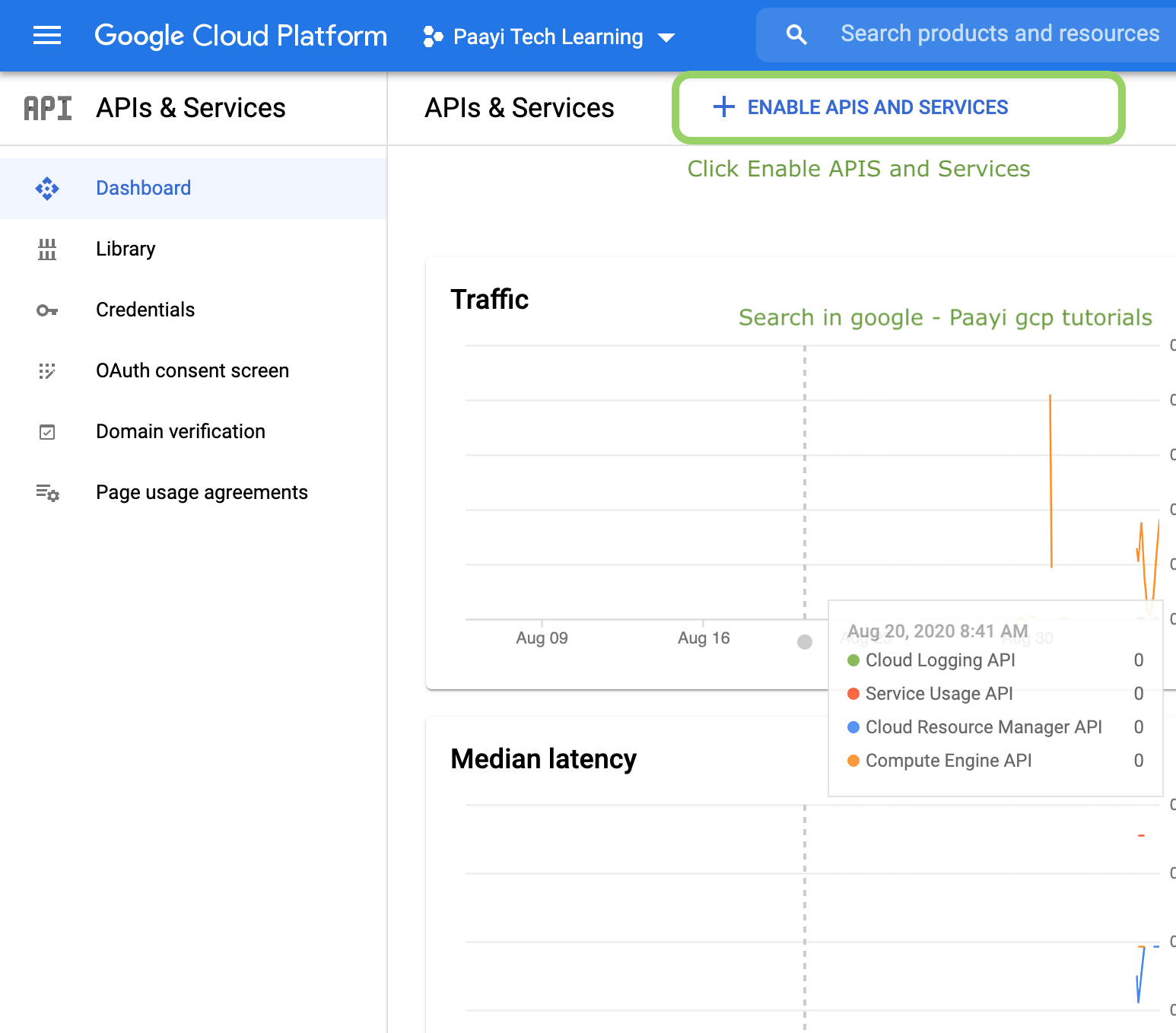1176x1033 pixels.
Task: Click the Google Cloud Platform logo
Action: 240,36
